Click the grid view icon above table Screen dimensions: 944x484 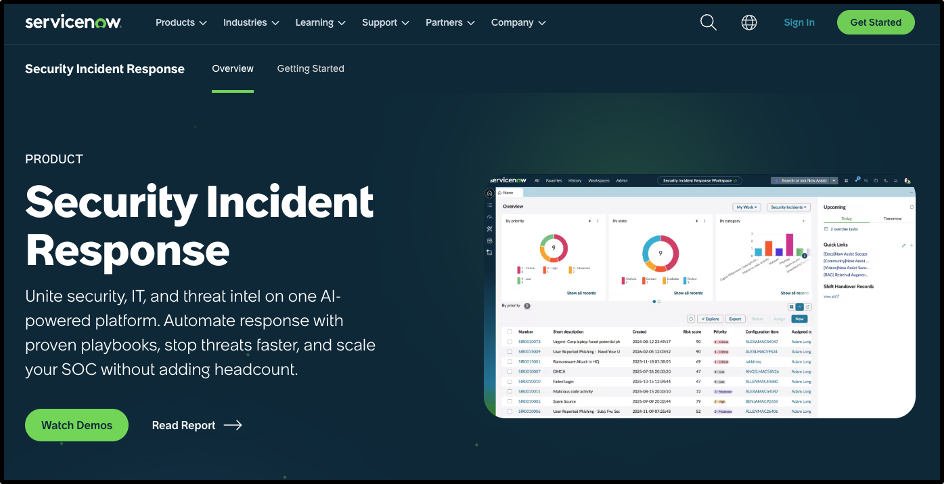[792, 307]
